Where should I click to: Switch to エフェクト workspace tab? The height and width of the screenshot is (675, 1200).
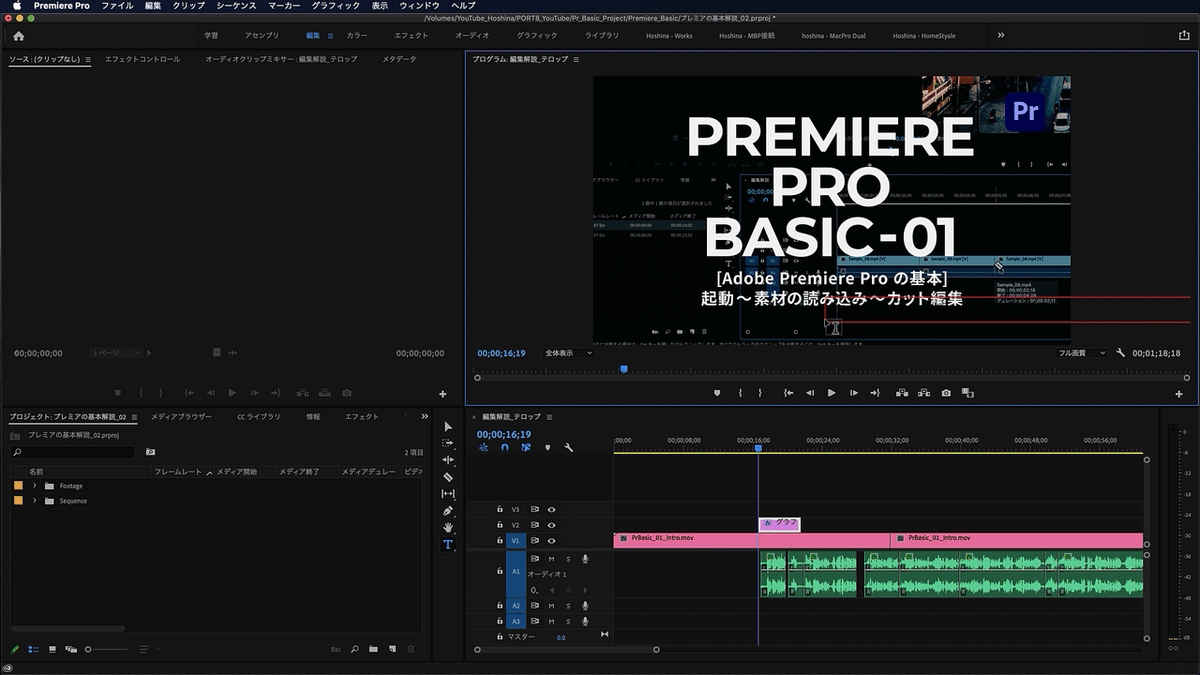[411, 35]
